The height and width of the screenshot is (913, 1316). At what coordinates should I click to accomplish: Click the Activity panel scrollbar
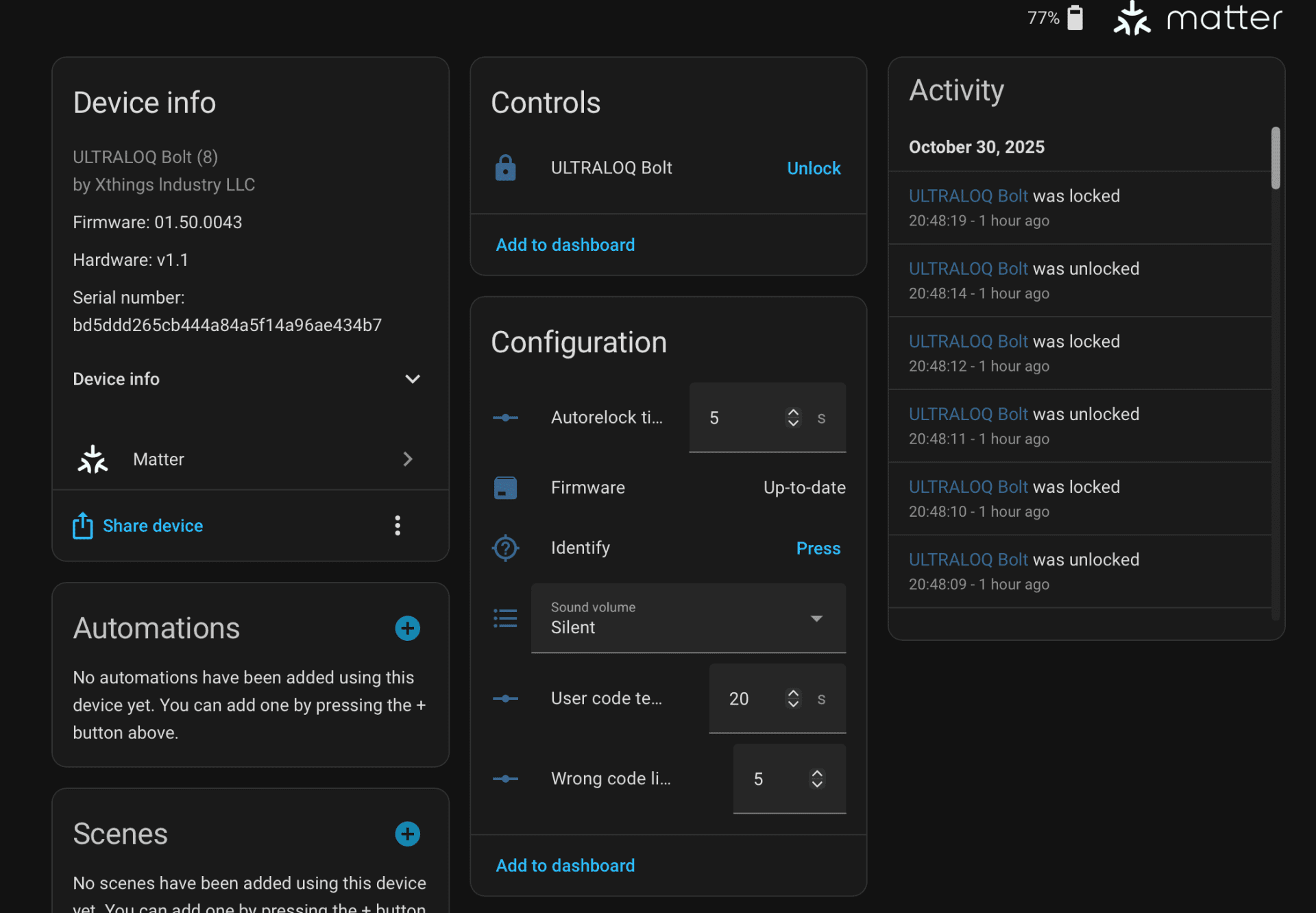[x=1275, y=159]
